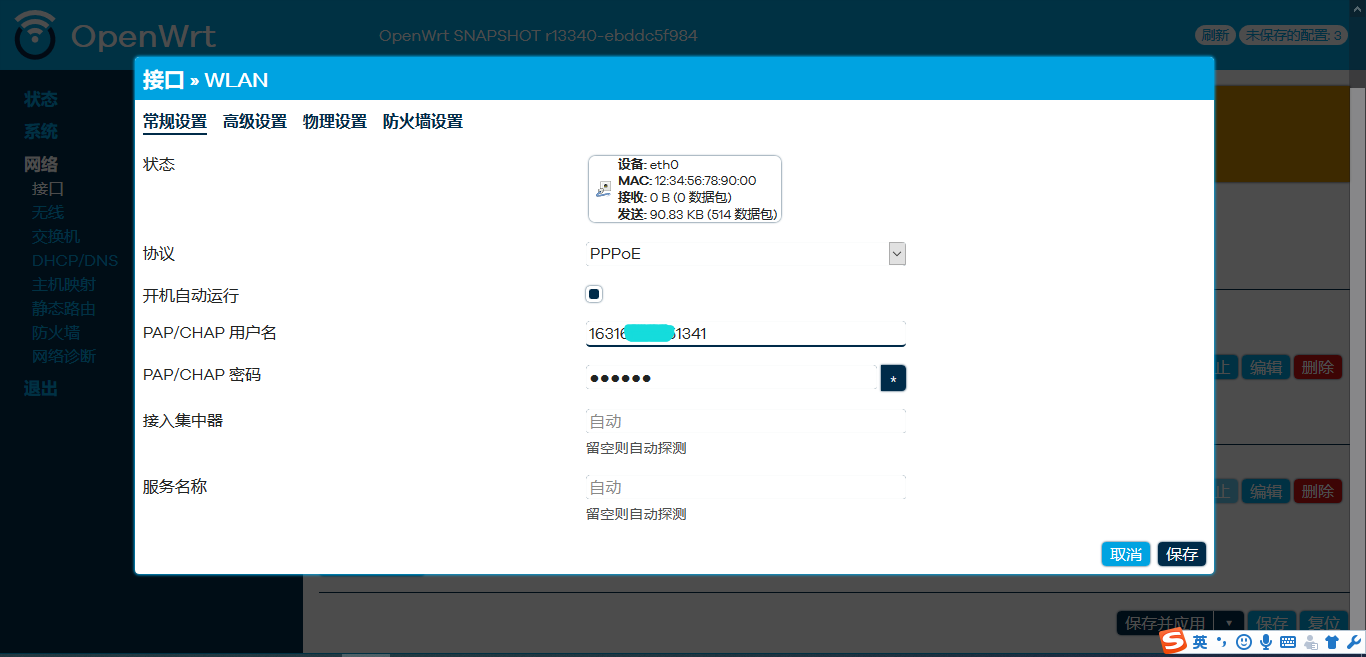Toggle the 开机自动运行 checkbox
This screenshot has width=1366, height=657.
click(594, 294)
